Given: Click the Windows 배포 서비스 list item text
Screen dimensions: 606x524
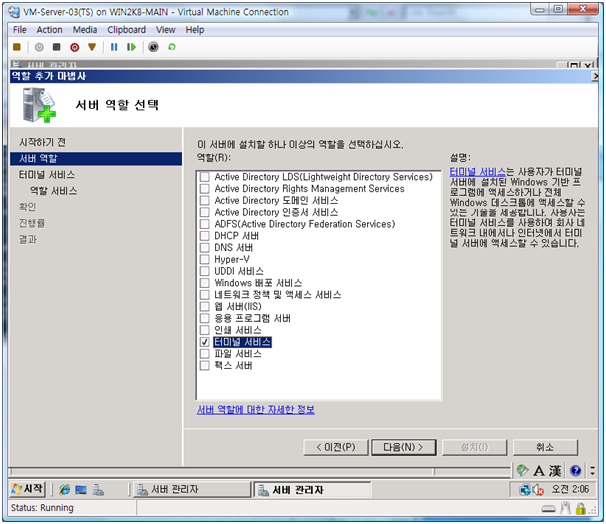Looking at the screenshot, I should pyautogui.click(x=258, y=283).
